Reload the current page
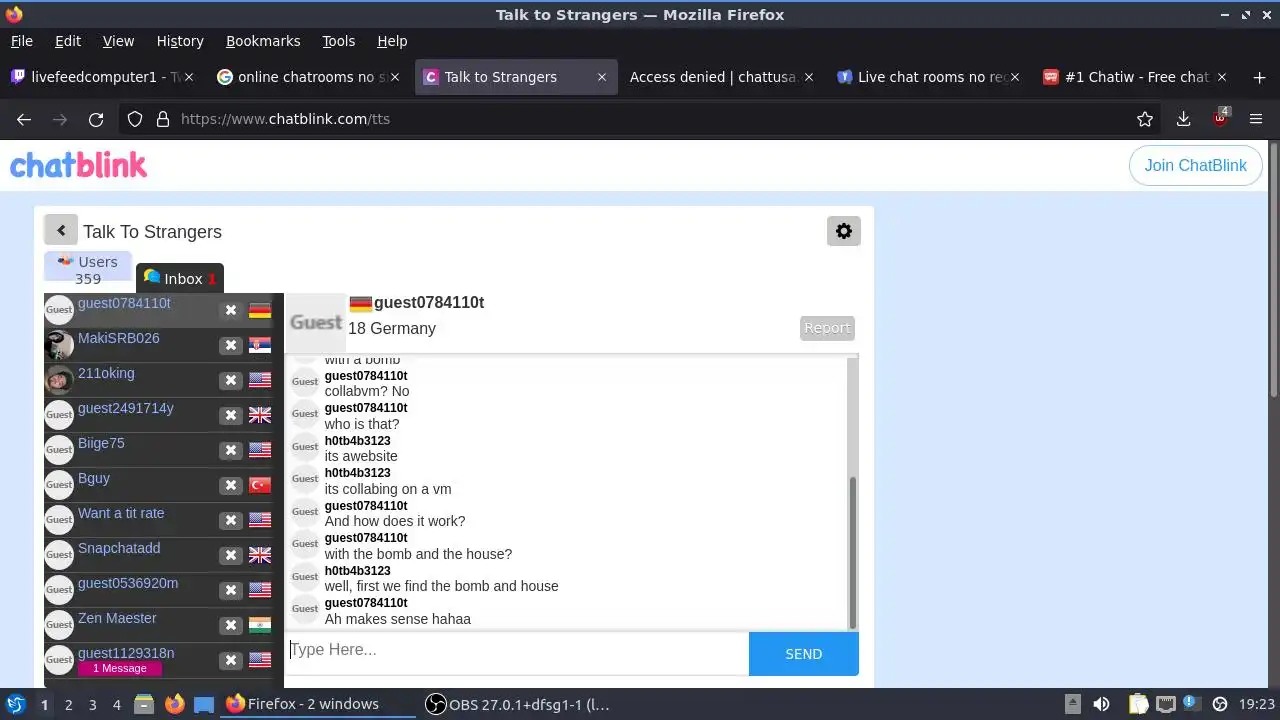This screenshot has height=720, width=1280. pos(96,119)
